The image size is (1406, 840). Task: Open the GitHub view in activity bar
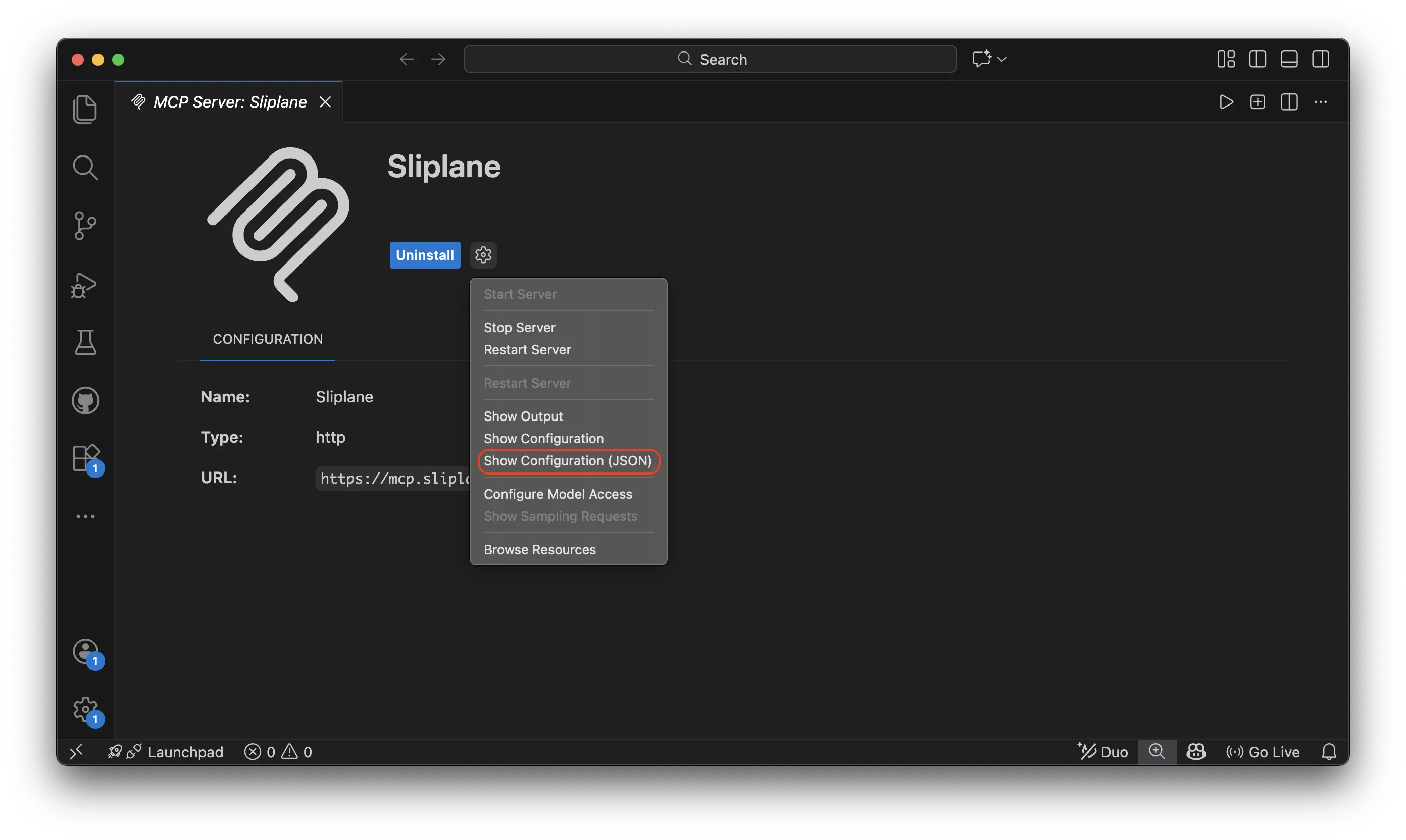pyautogui.click(x=85, y=401)
